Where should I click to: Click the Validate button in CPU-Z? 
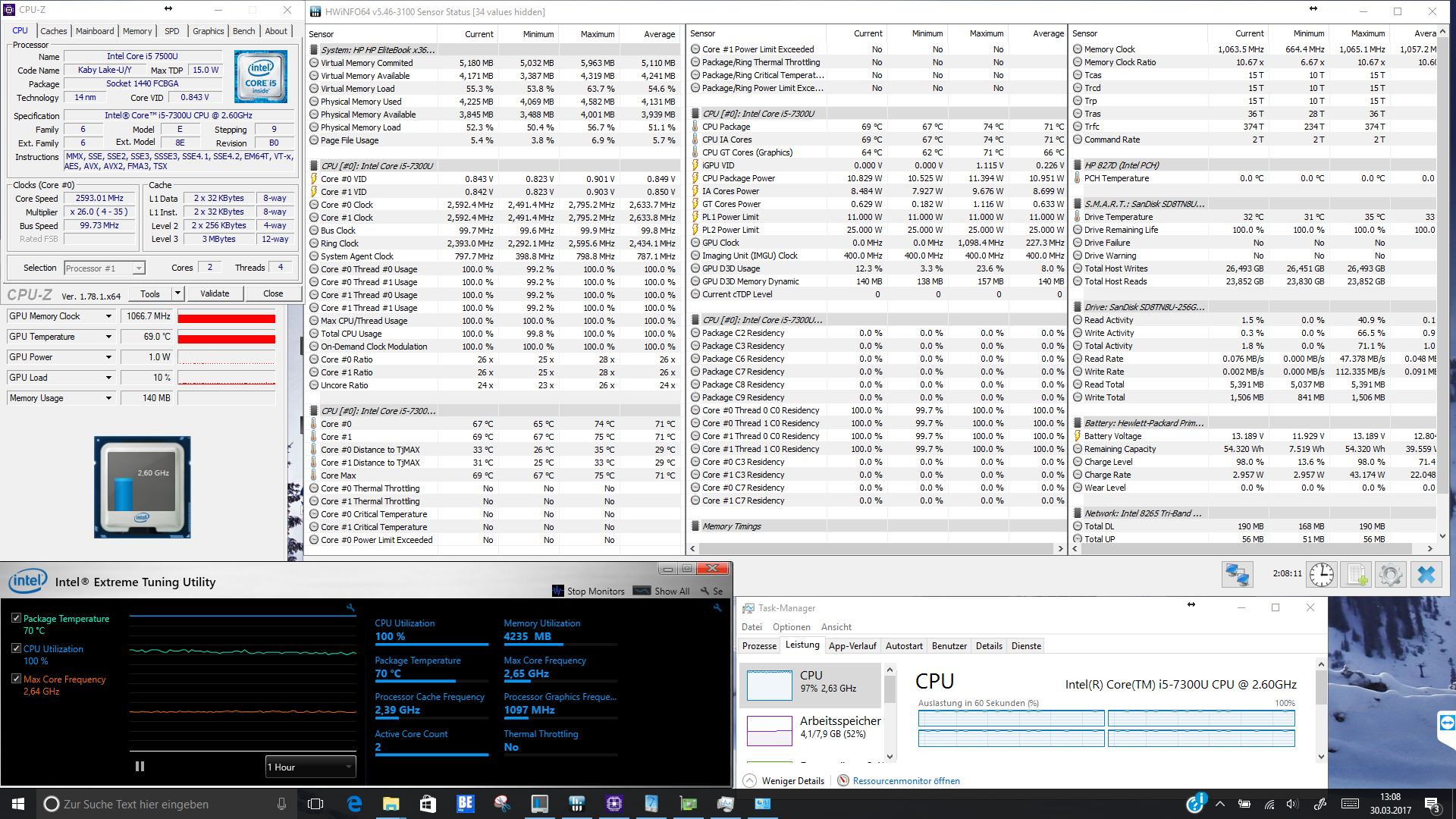point(215,293)
